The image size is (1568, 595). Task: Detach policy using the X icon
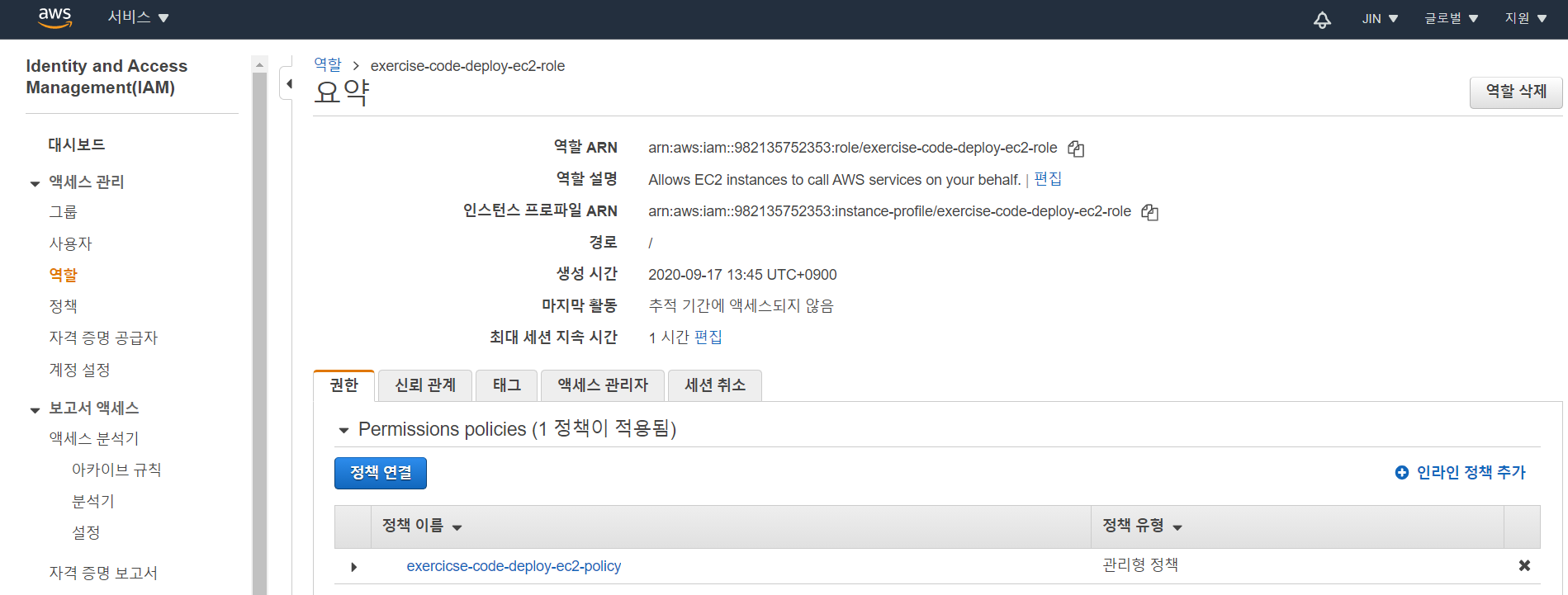(x=1524, y=565)
